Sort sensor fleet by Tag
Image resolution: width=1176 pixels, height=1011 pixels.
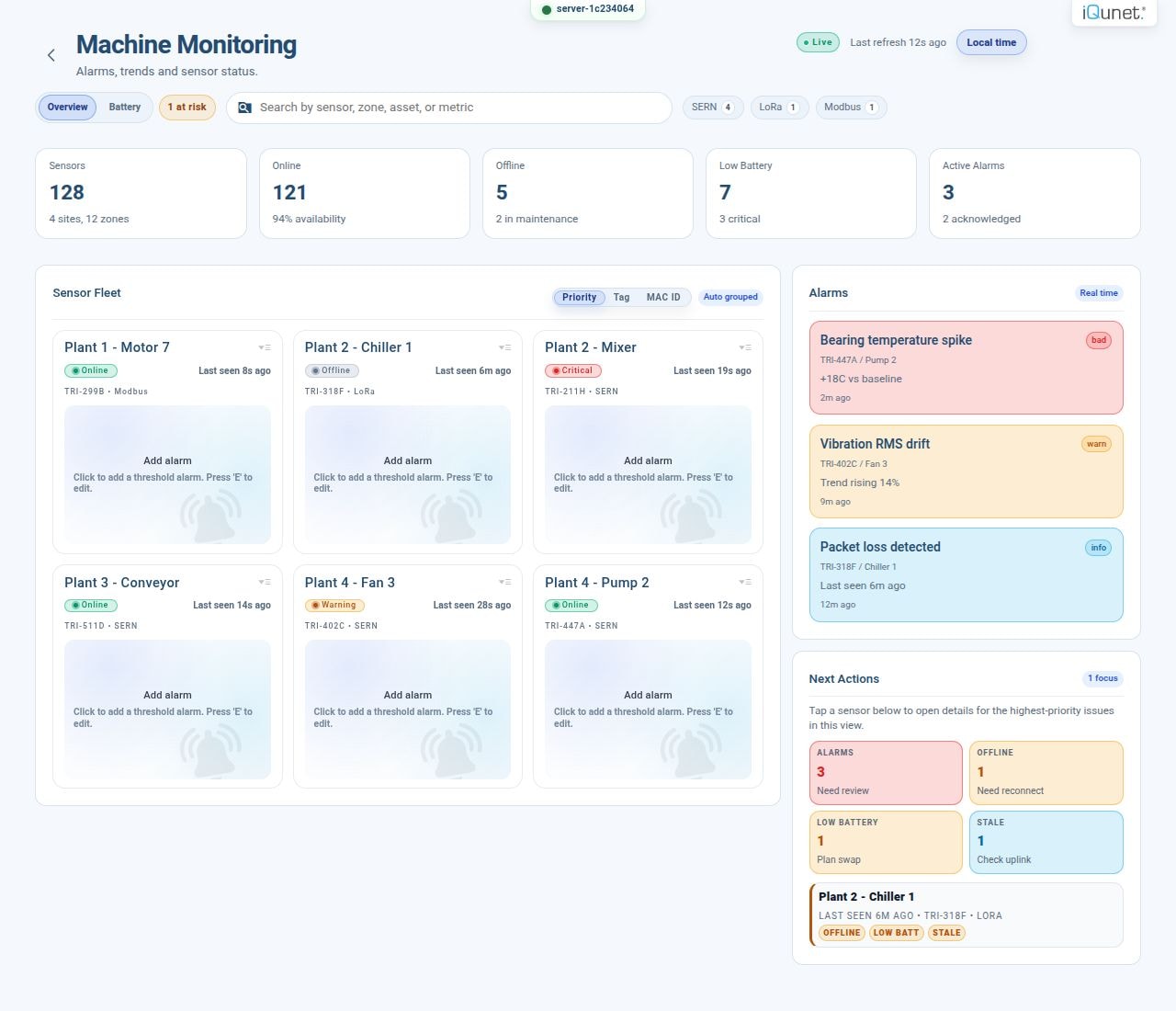tap(622, 297)
